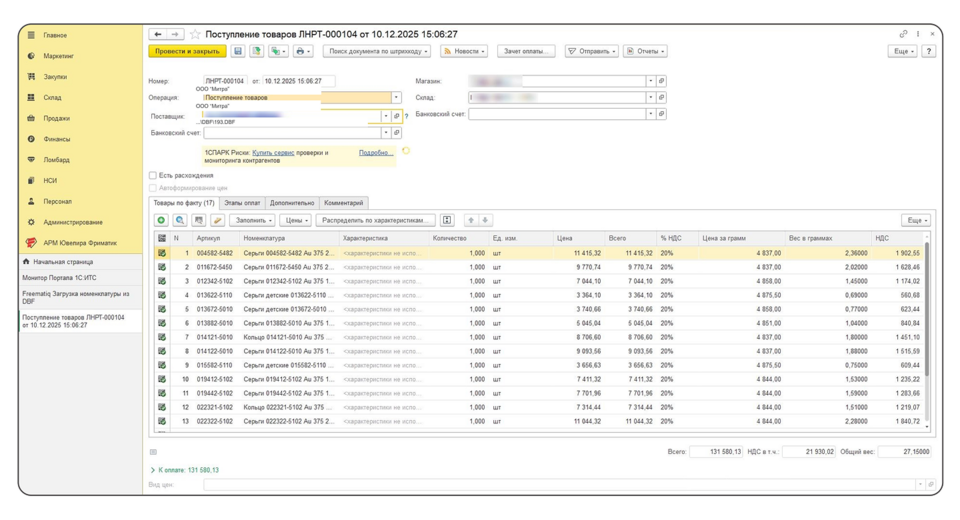960x520 pixels.
Task: Click the magnifier search icon above table
Action: [x=180, y=220]
